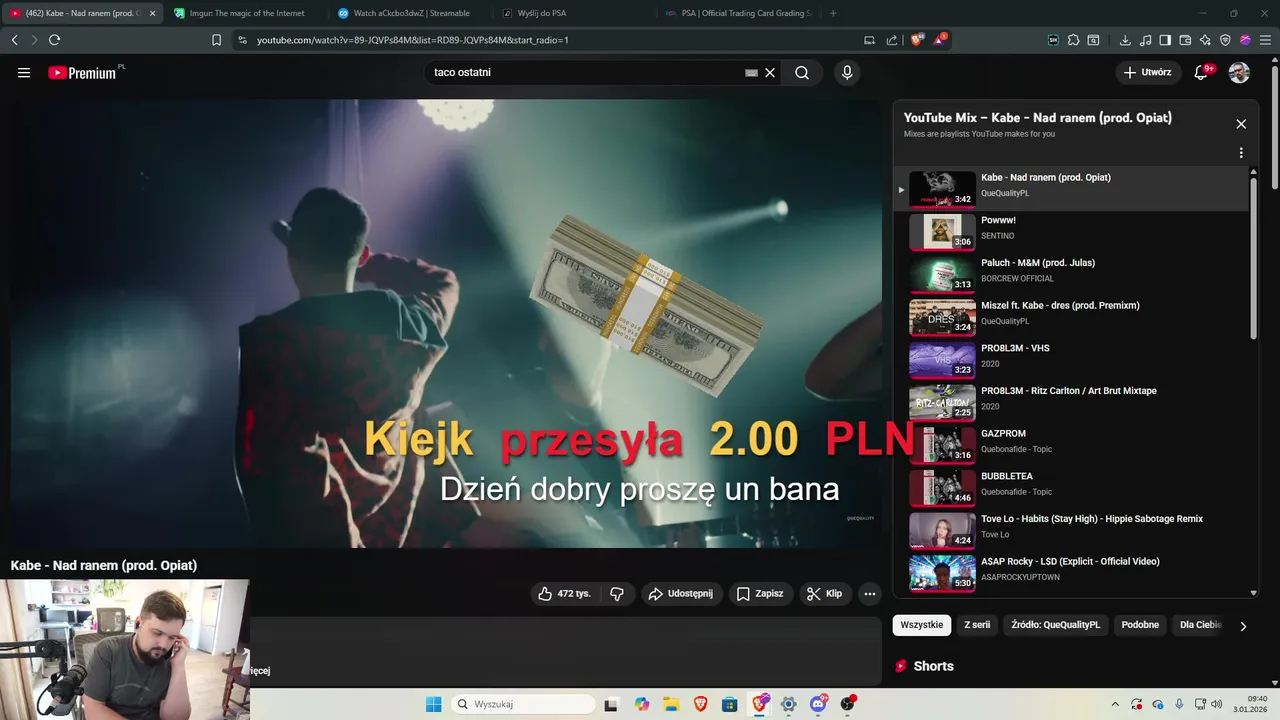Open the Brave main menu

(1265, 40)
